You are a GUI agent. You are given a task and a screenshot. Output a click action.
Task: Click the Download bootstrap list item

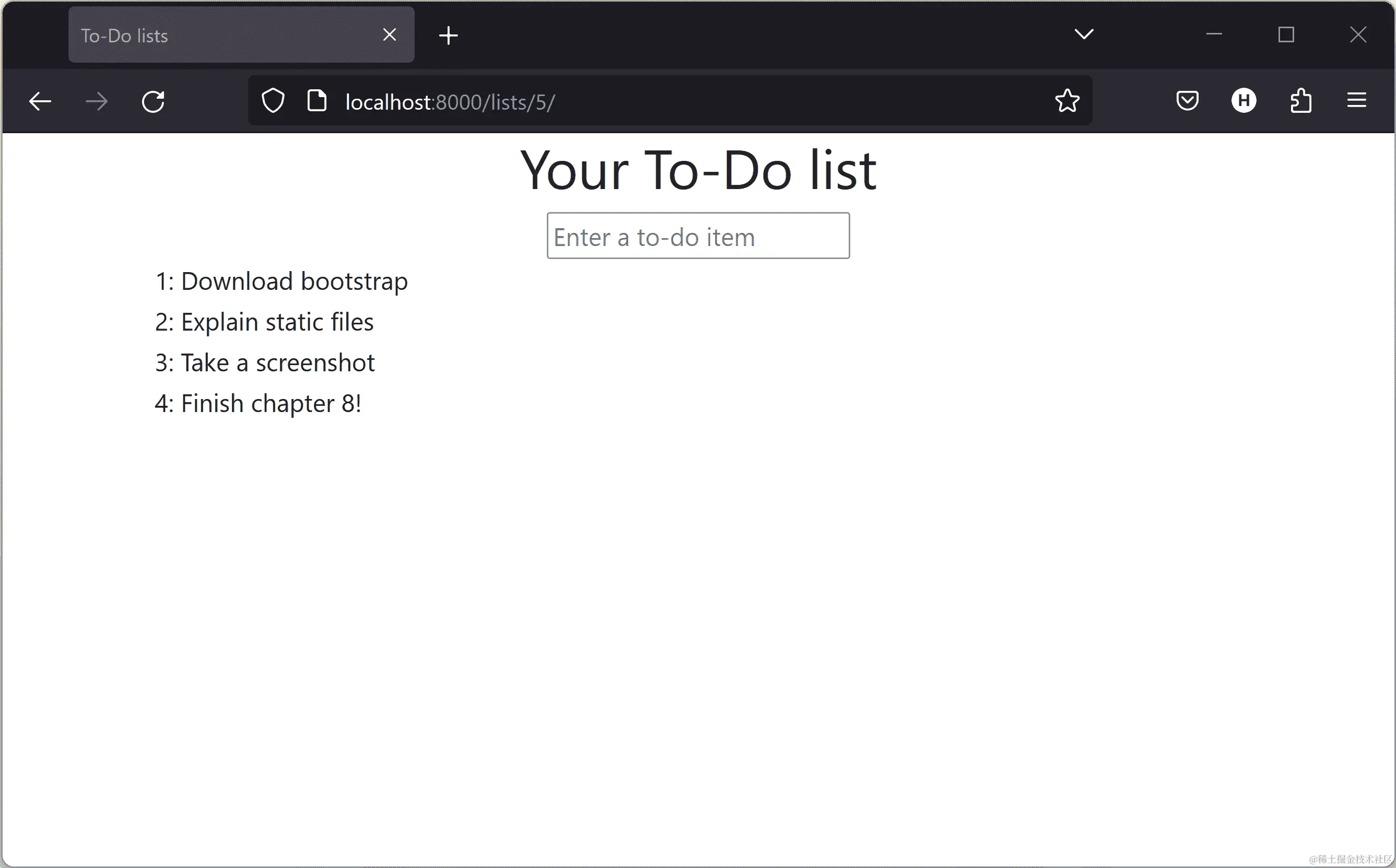click(281, 281)
